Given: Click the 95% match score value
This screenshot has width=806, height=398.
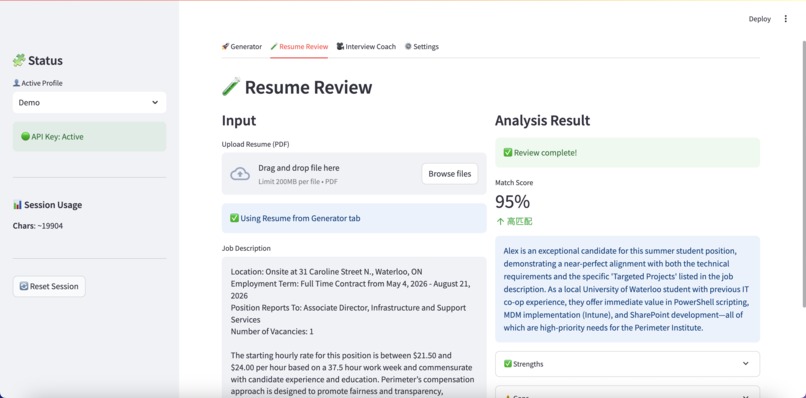Looking at the screenshot, I should [x=512, y=202].
